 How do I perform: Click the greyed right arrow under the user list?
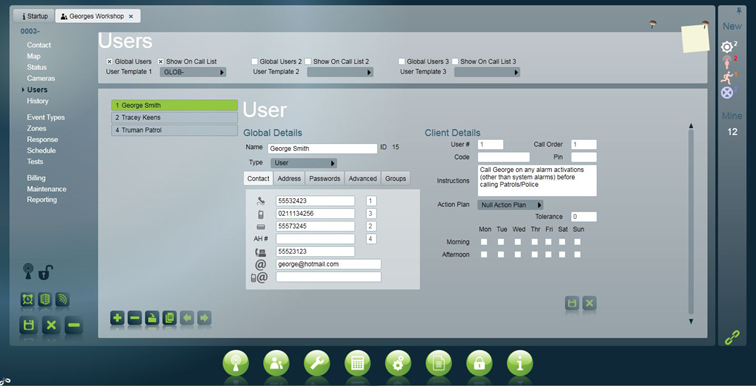coord(204,318)
